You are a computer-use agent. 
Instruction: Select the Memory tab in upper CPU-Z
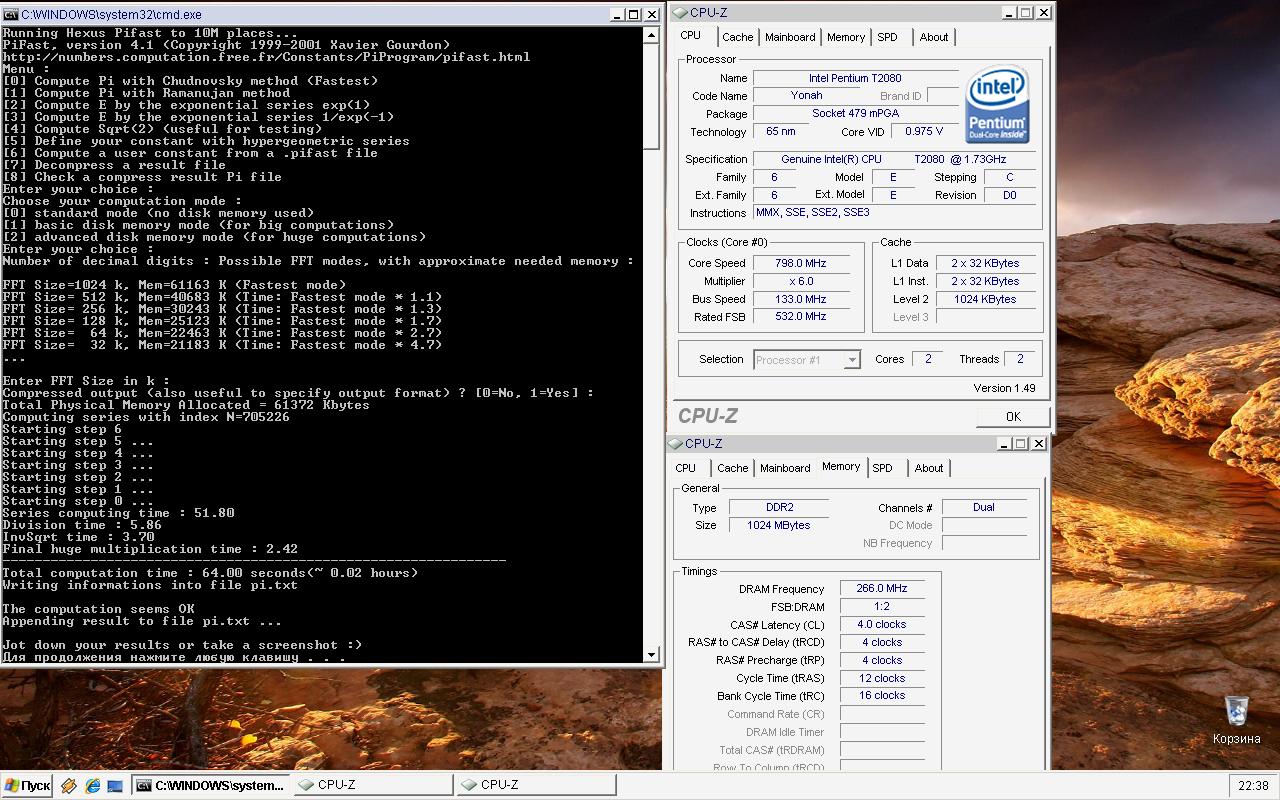point(845,37)
